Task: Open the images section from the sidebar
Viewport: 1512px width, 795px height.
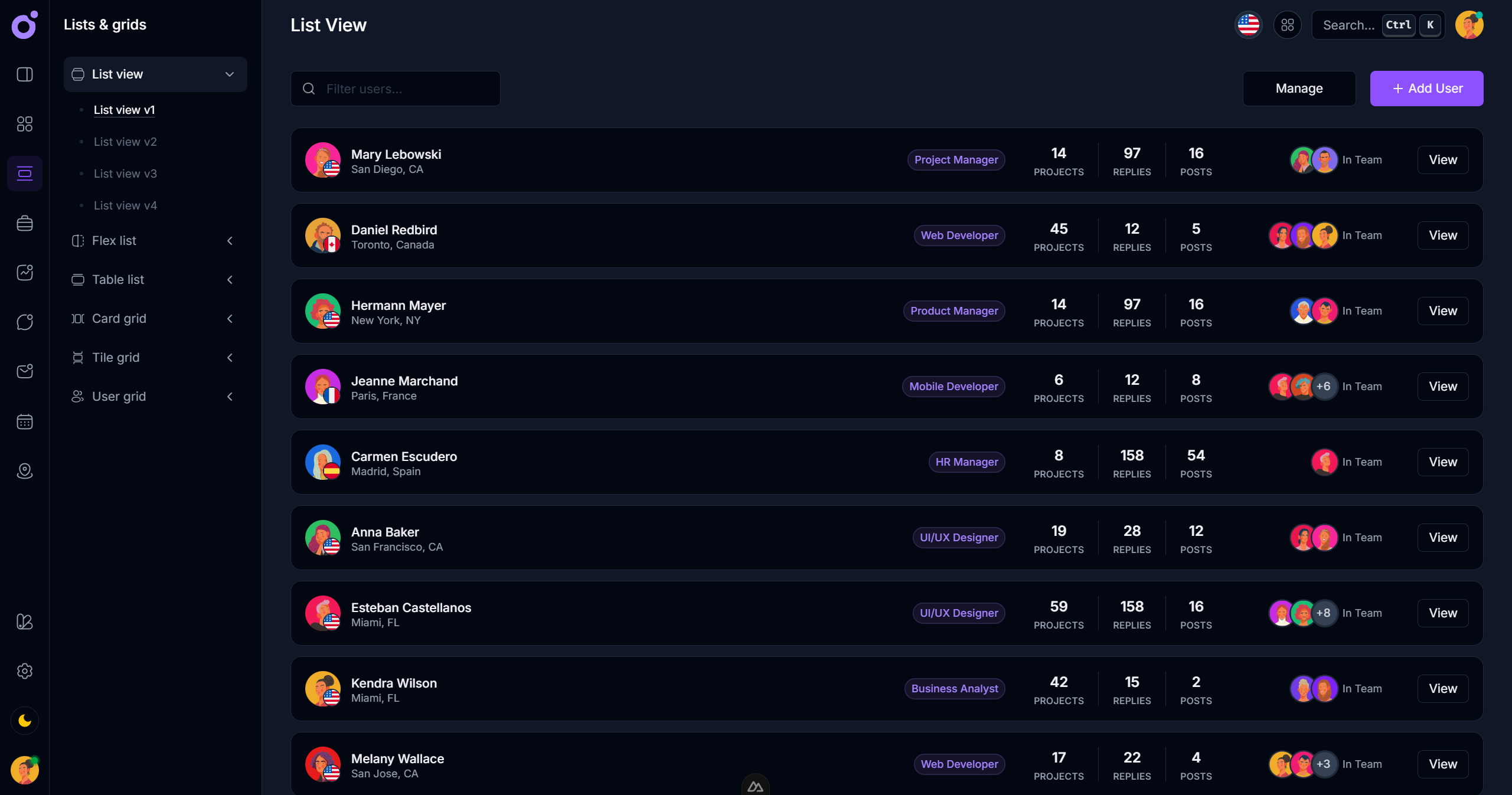Action: (24, 272)
